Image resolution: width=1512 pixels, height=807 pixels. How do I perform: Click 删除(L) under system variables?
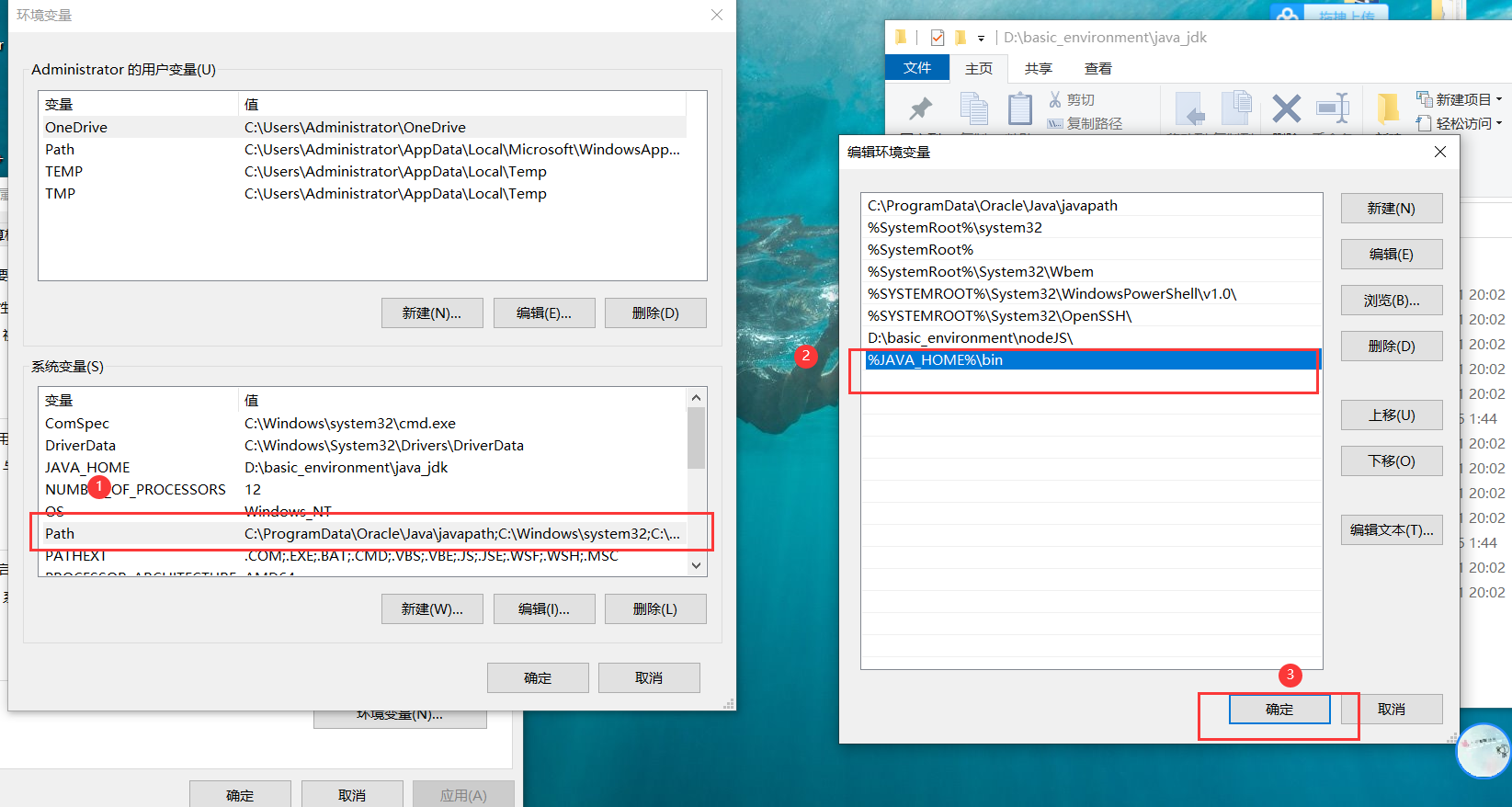coord(655,609)
